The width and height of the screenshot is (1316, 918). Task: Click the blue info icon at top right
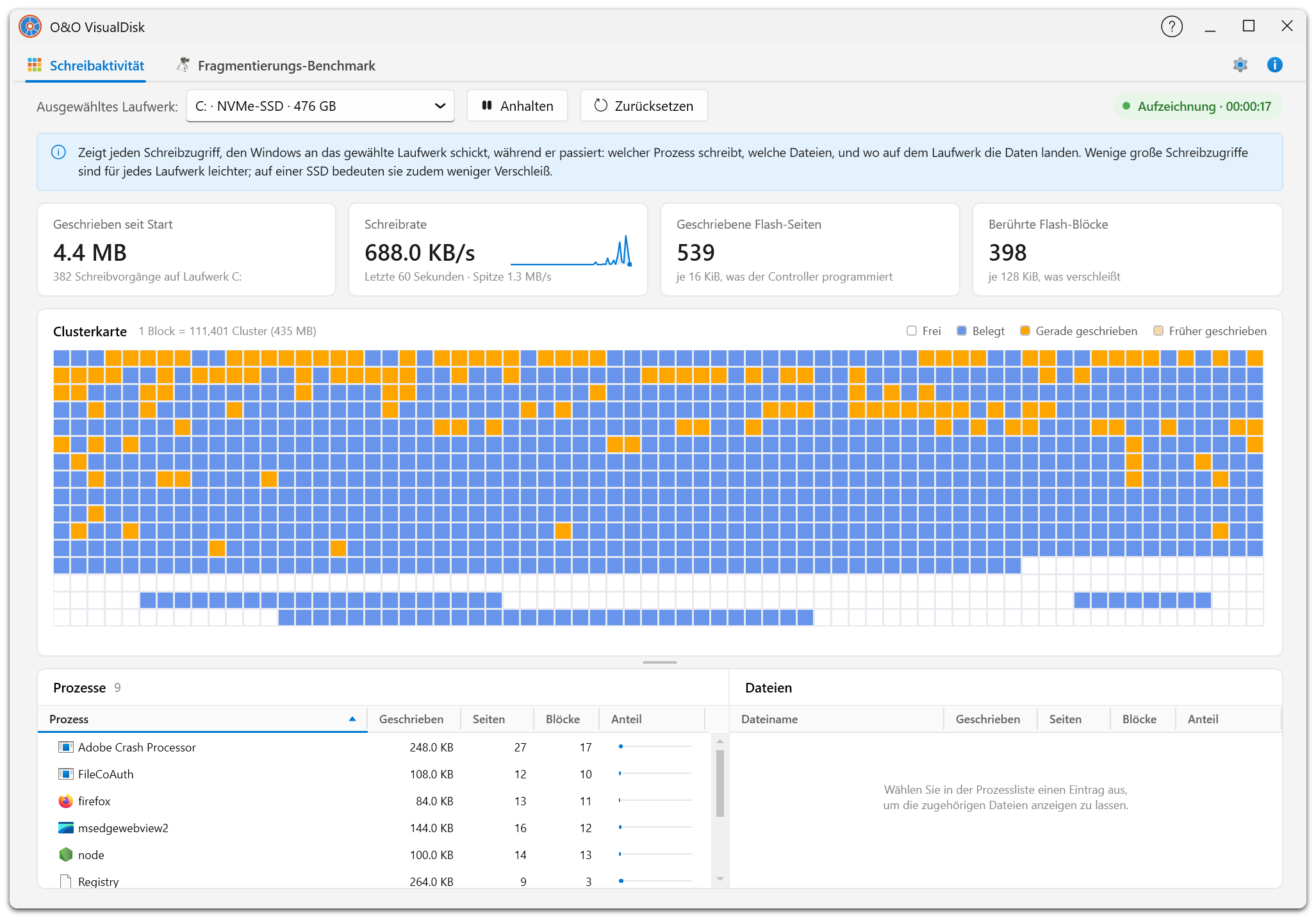coord(1274,65)
